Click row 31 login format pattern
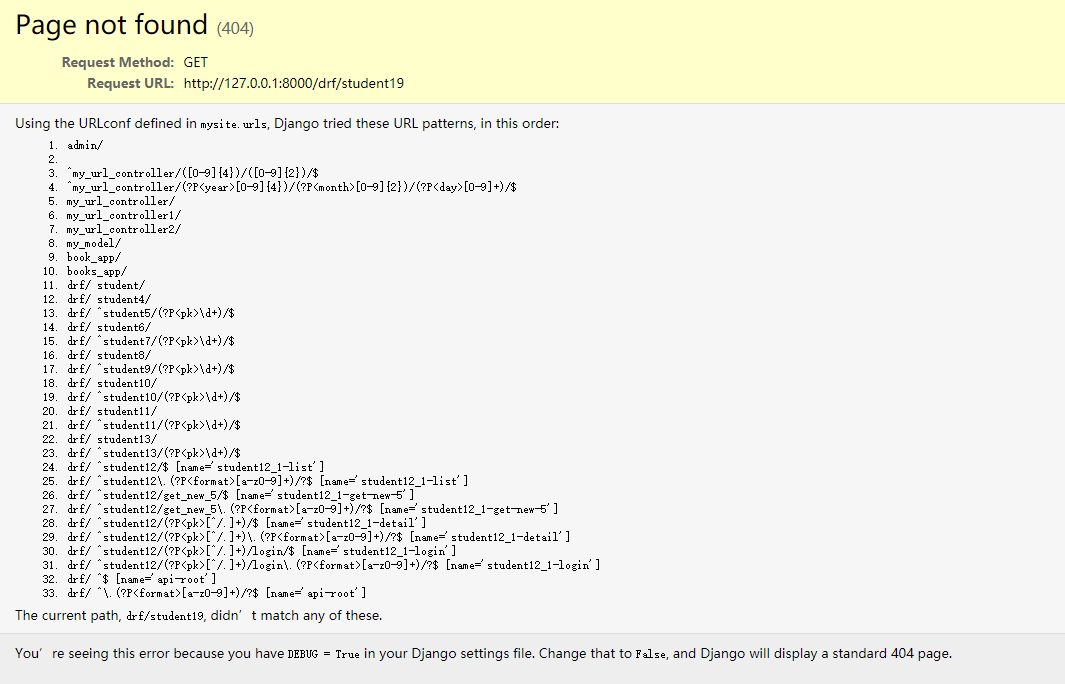Viewport: 1065px width, 684px height. tap(333, 565)
